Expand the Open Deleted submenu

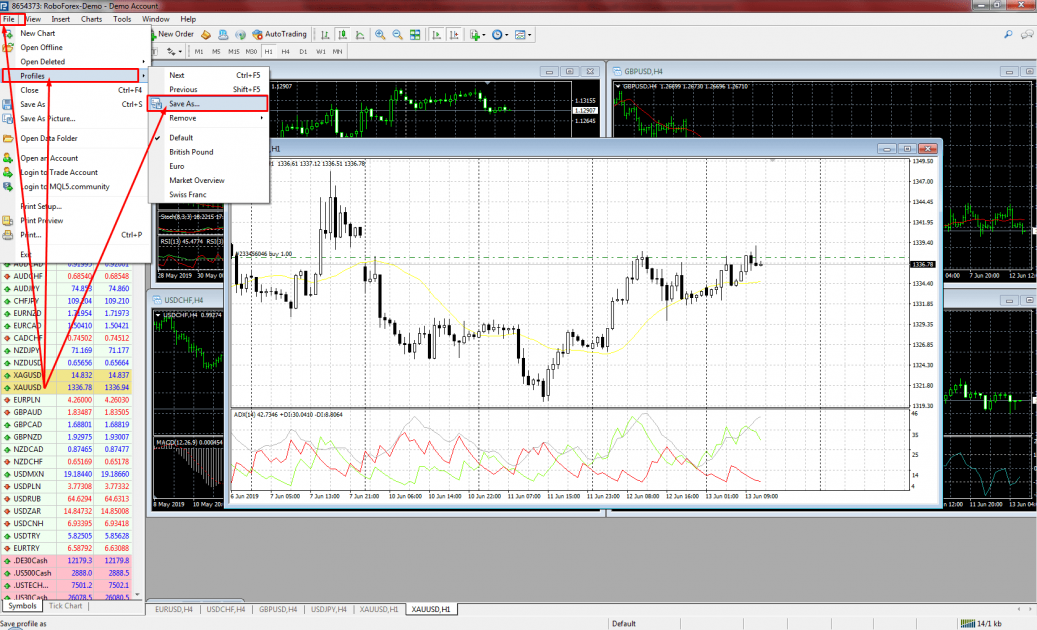point(75,61)
